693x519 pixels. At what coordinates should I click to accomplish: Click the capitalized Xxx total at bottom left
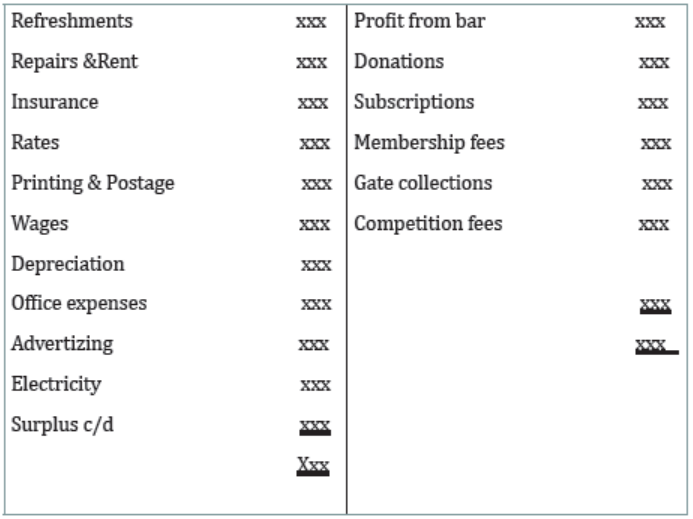tap(313, 466)
